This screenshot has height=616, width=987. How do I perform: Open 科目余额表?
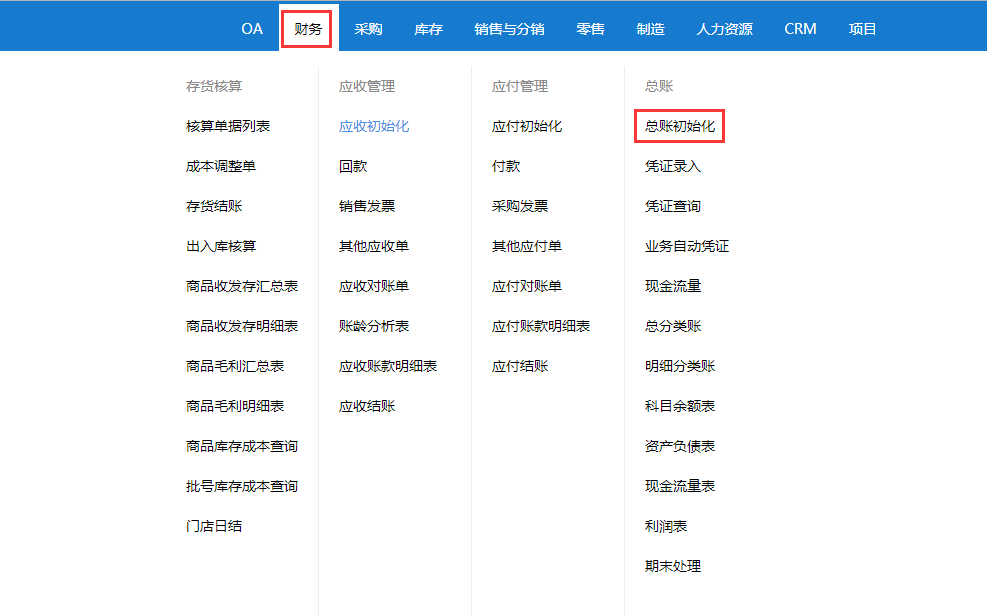coord(680,406)
